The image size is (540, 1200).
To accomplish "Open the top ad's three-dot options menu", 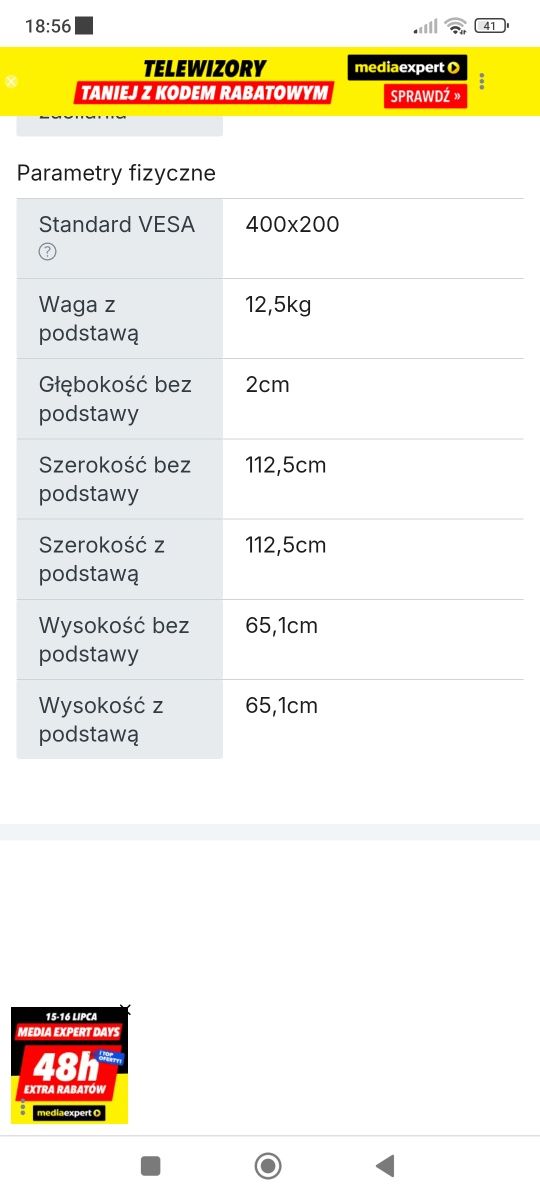I will coord(482,82).
